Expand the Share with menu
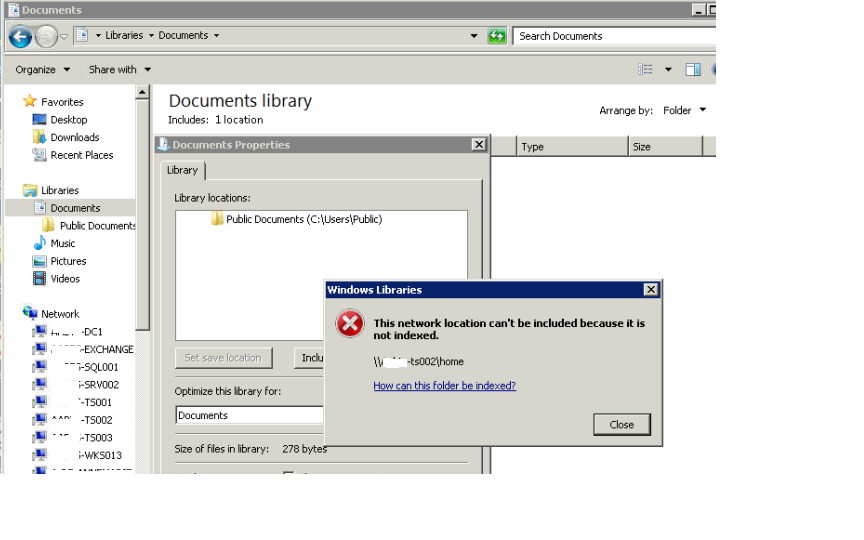This screenshot has width=864, height=540. pyautogui.click(x=120, y=69)
